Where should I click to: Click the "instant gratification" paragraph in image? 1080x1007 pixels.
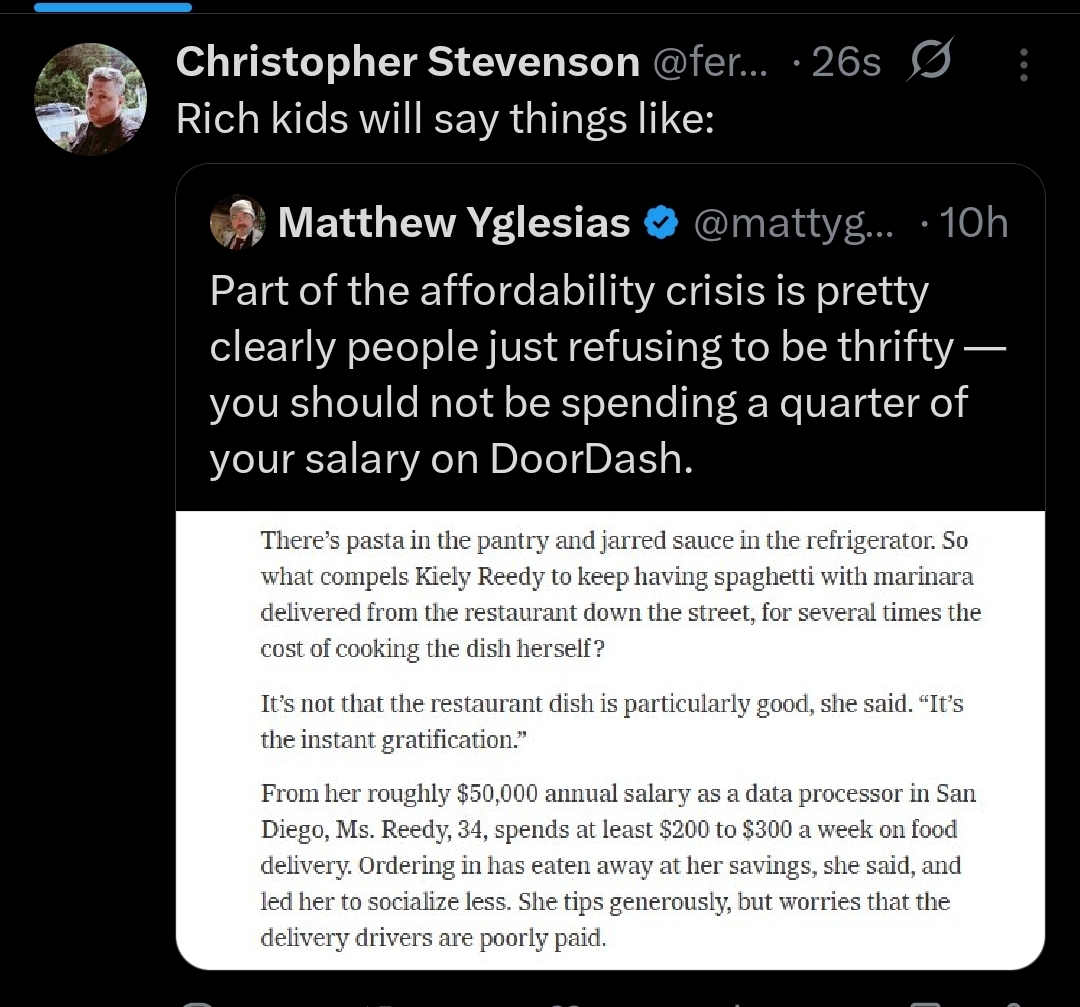click(610, 721)
